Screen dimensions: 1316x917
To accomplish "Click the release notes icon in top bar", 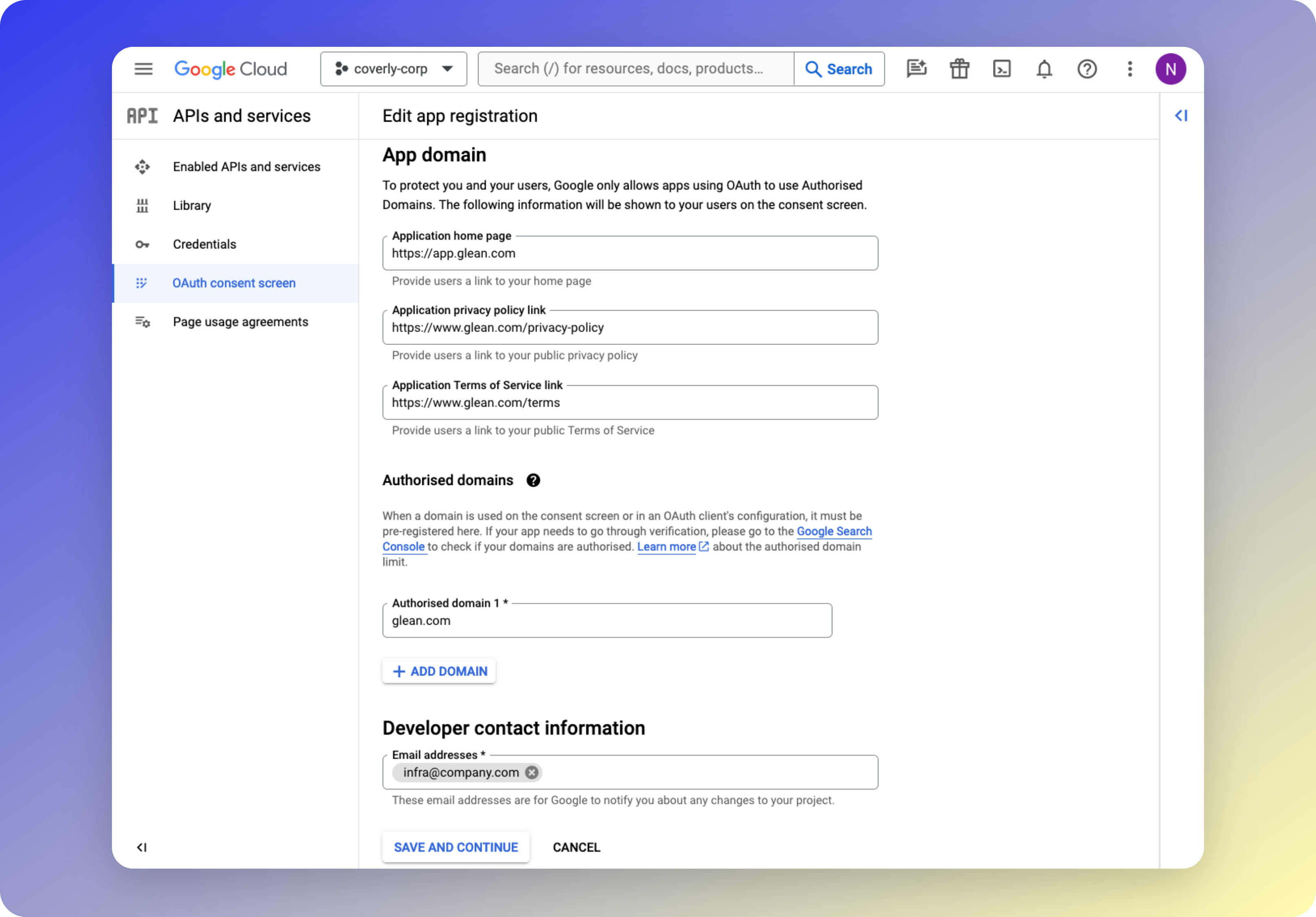I will [x=917, y=69].
